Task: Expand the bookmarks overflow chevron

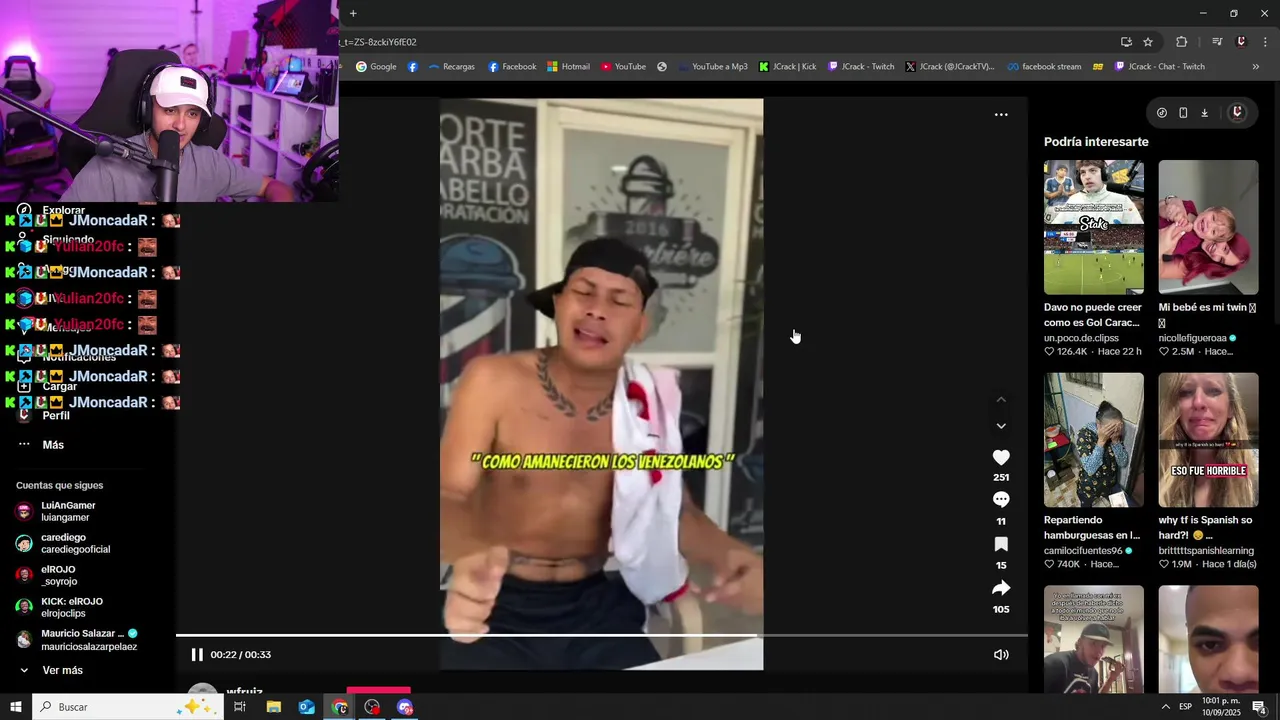Action: [1256, 67]
